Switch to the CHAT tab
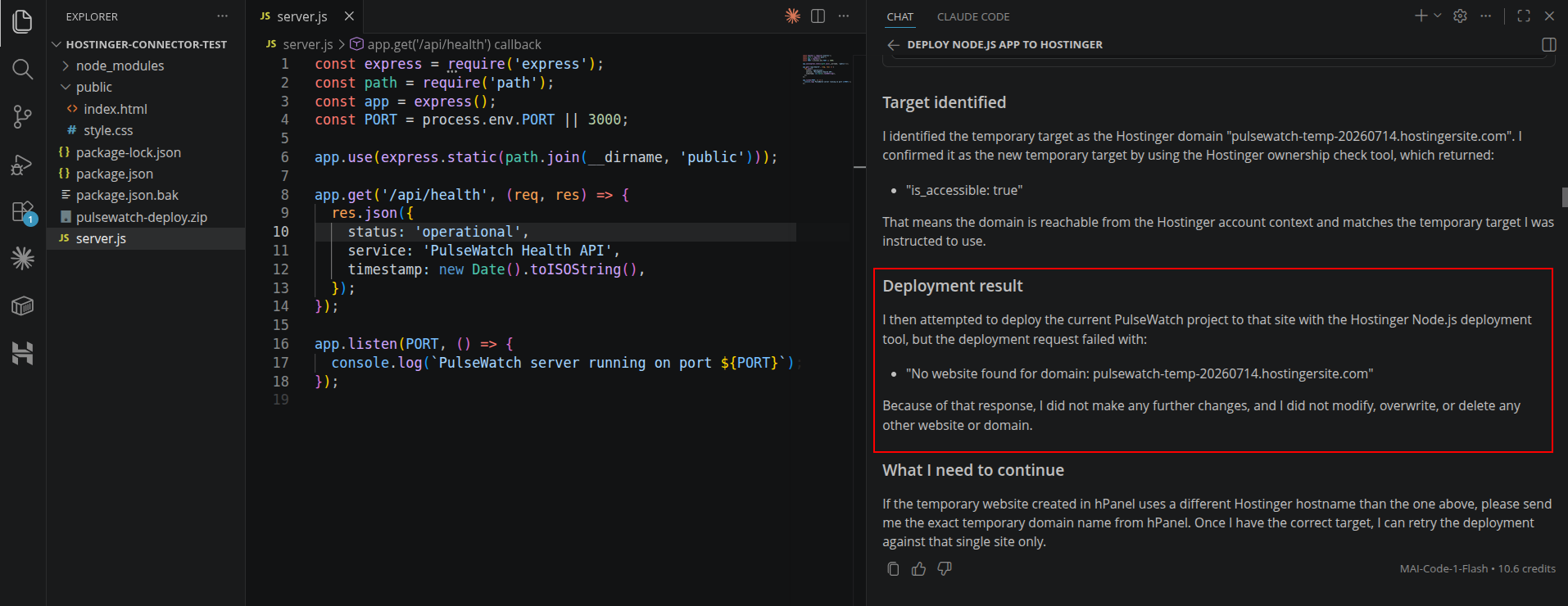1568x606 pixels. pos(900,16)
